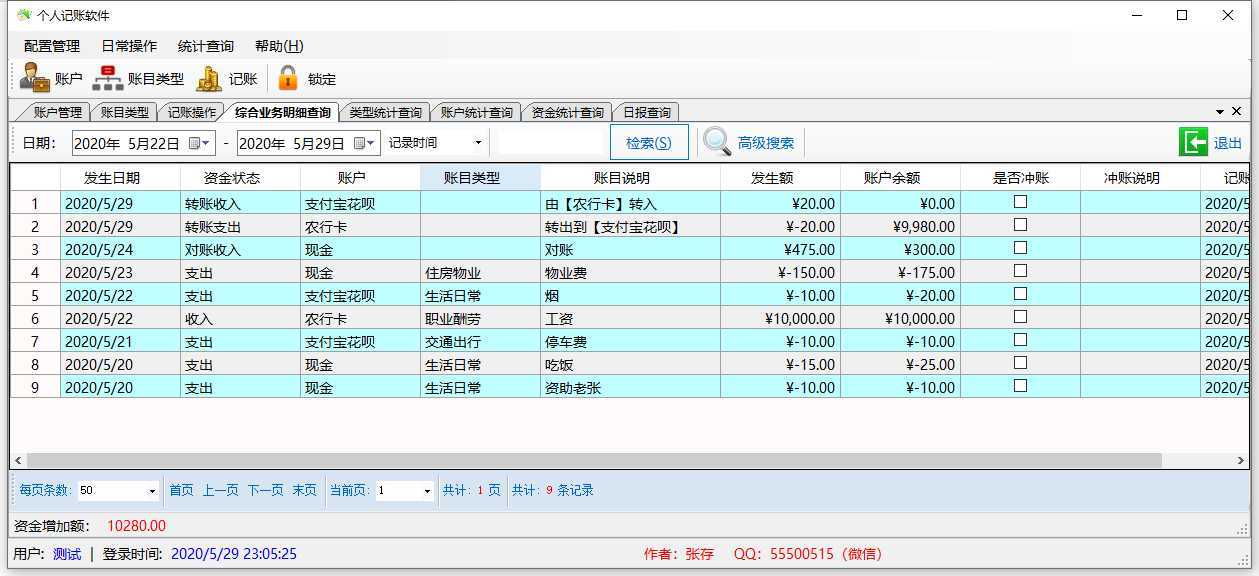Click the search text input field
This screenshot has width=1259, height=576.
coord(552,143)
